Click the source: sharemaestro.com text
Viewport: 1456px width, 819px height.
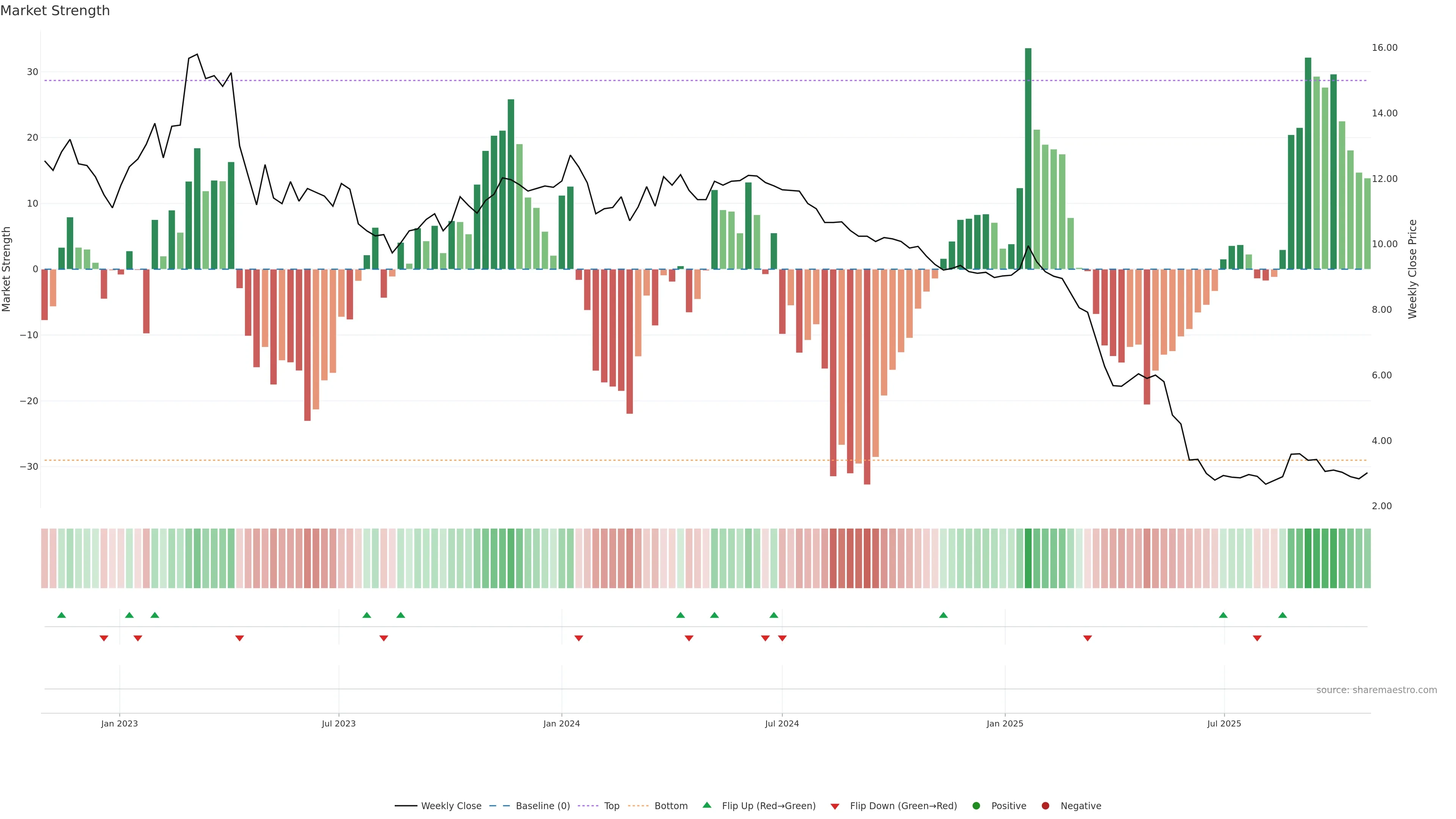(x=1376, y=690)
